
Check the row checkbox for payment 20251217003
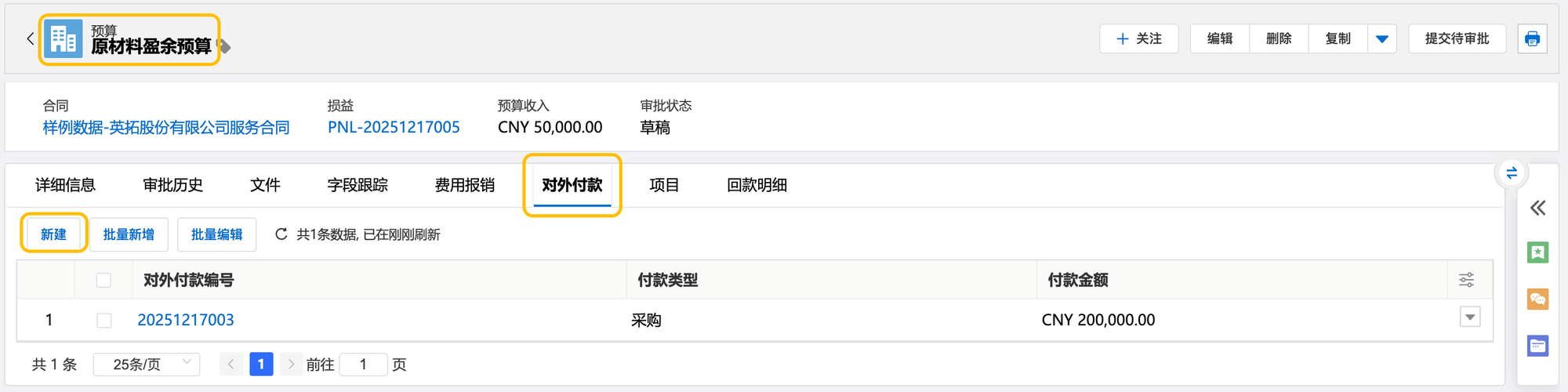click(x=103, y=320)
